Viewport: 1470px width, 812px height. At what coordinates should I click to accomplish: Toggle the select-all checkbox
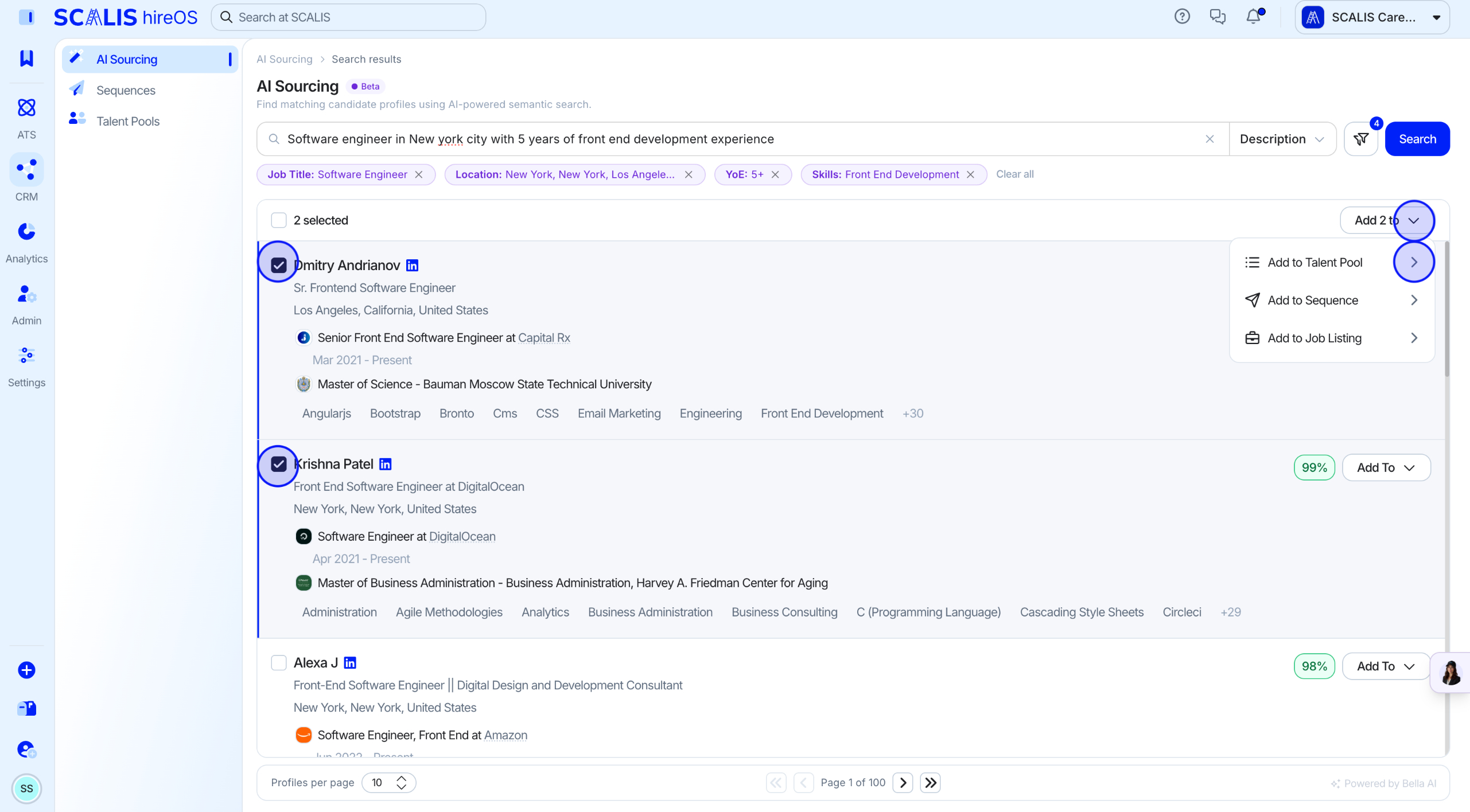point(279,220)
